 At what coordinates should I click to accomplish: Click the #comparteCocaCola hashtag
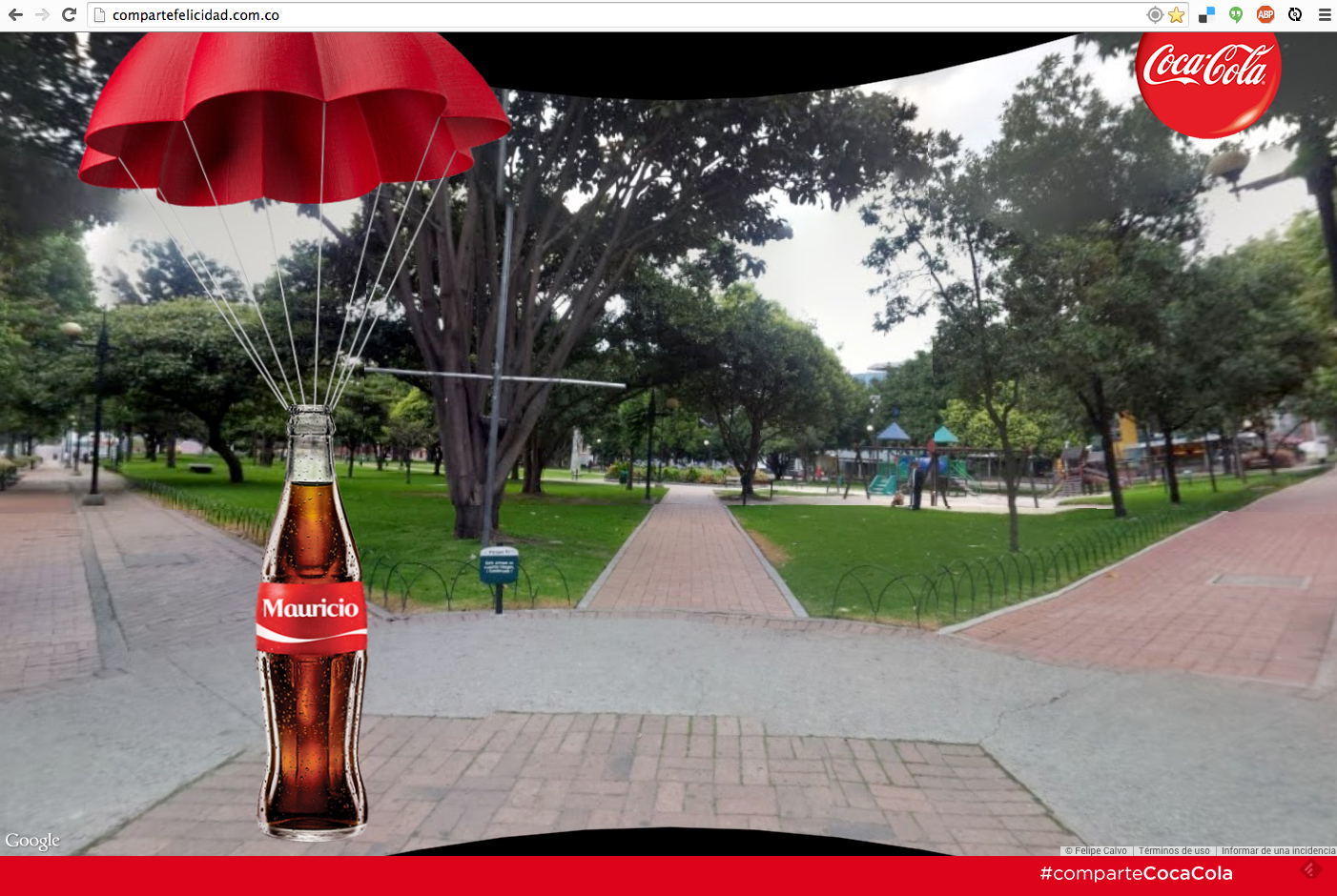[x=1136, y=873]
